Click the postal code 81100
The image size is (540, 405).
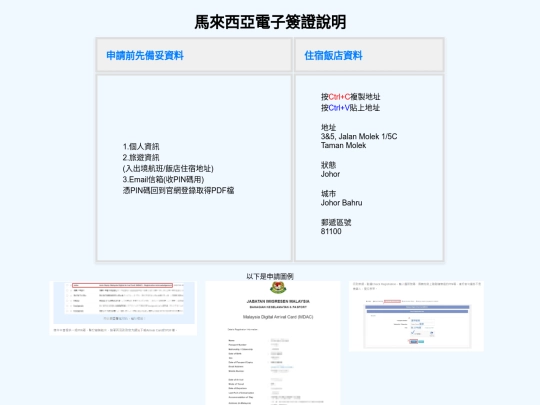[331, 231]
